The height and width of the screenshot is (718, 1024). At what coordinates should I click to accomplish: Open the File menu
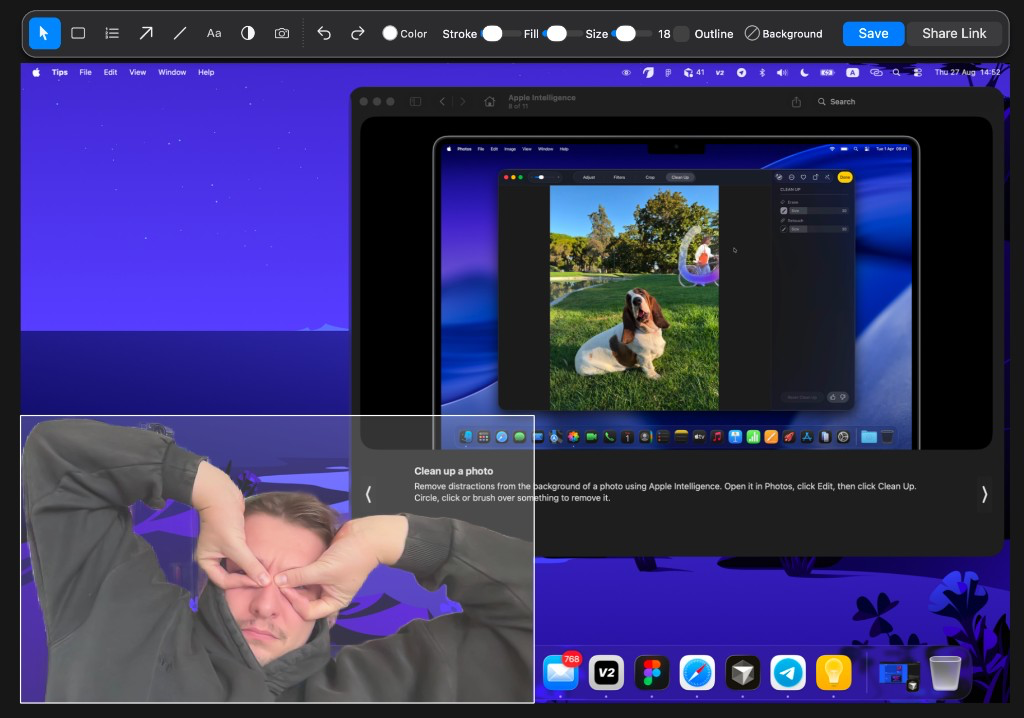pyautogui.click(x=86, y=73)
